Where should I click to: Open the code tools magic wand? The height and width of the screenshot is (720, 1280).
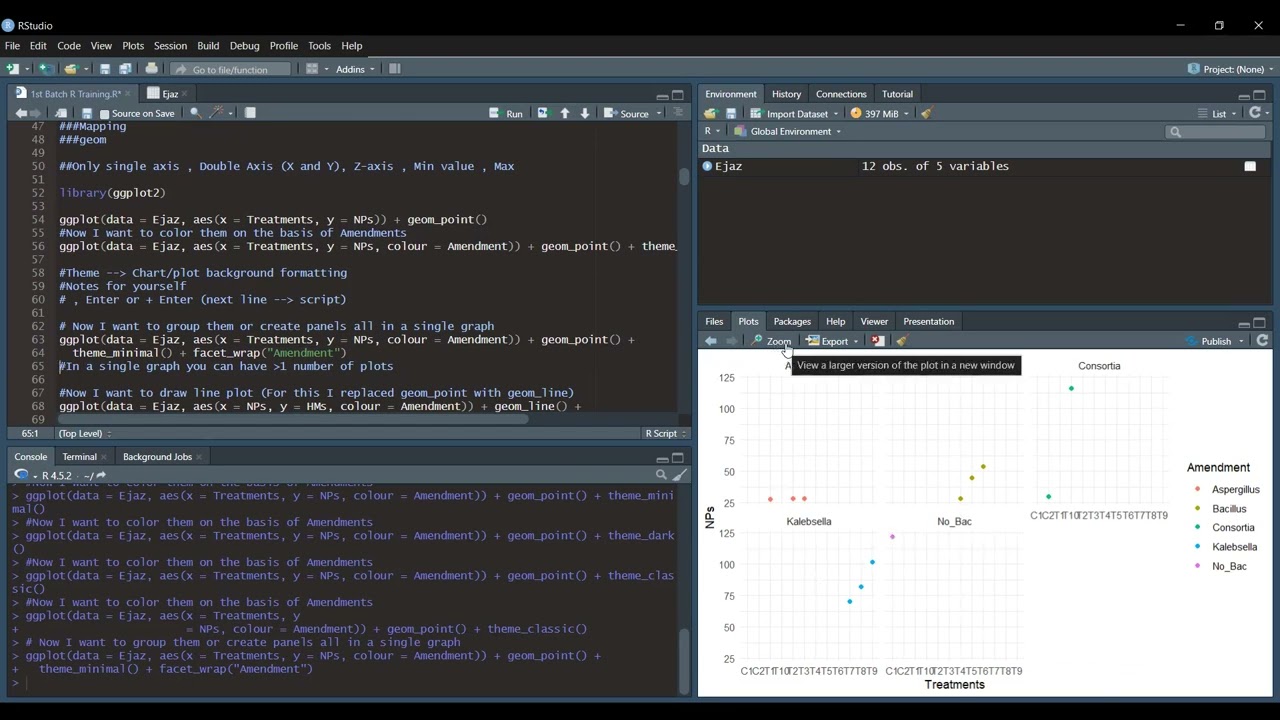point(217,114)
